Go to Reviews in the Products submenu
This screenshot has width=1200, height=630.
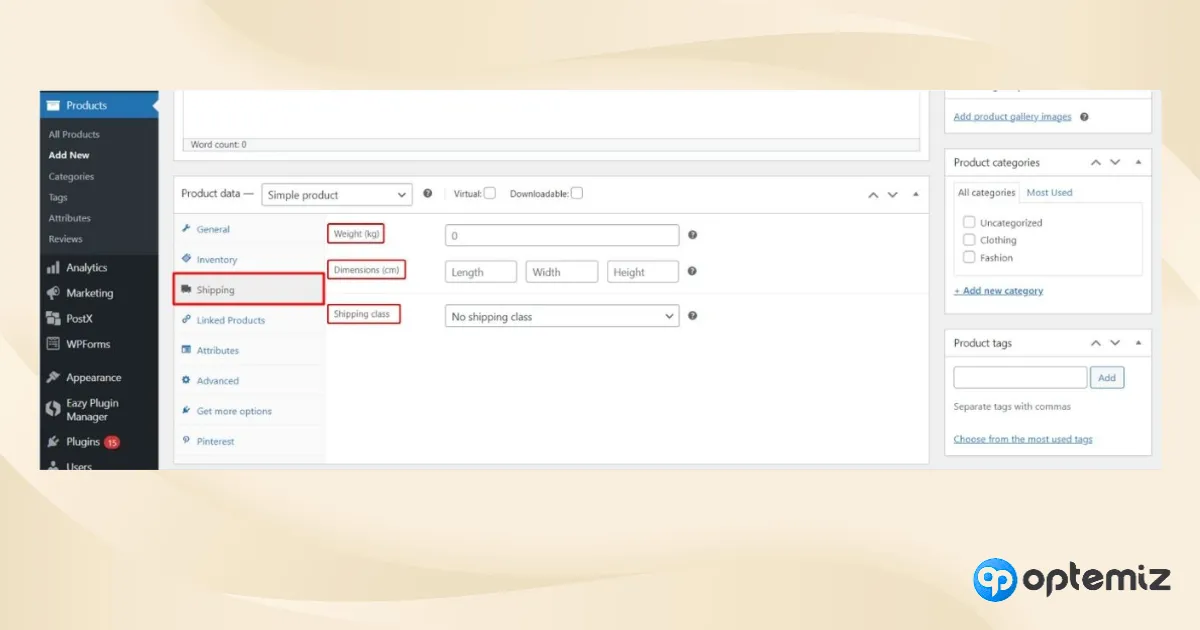click(x=66, y=239)
